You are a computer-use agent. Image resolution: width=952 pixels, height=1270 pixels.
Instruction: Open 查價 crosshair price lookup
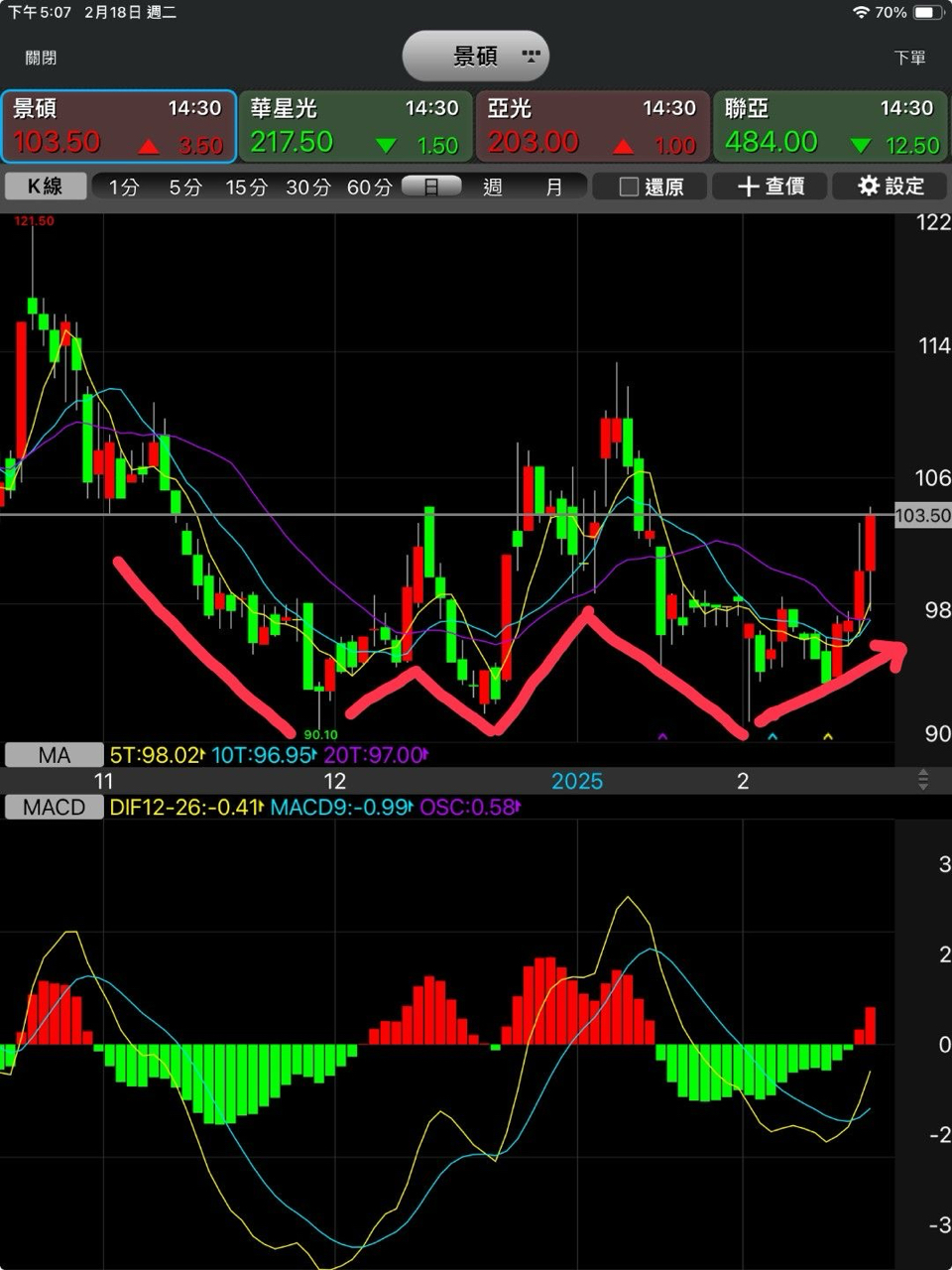click(x=770, y=187)
